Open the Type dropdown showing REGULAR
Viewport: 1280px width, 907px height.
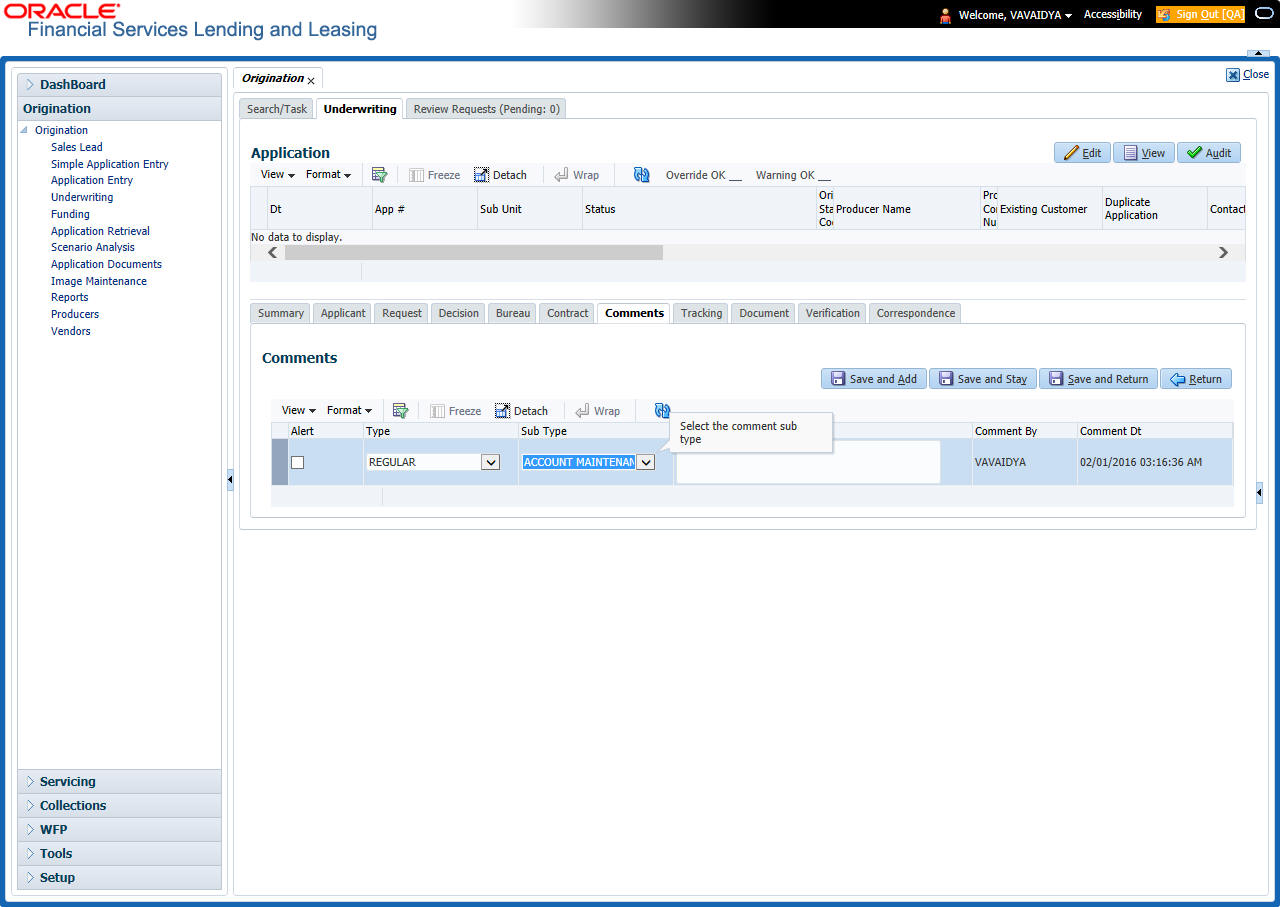(x=490, y=462)
